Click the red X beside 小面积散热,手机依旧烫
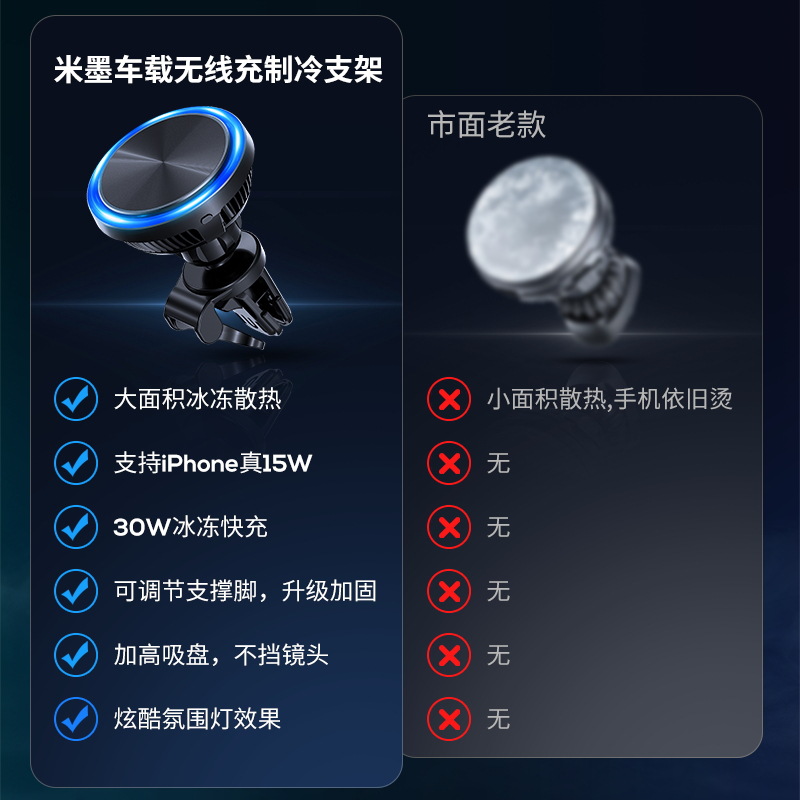 [449, 399]
